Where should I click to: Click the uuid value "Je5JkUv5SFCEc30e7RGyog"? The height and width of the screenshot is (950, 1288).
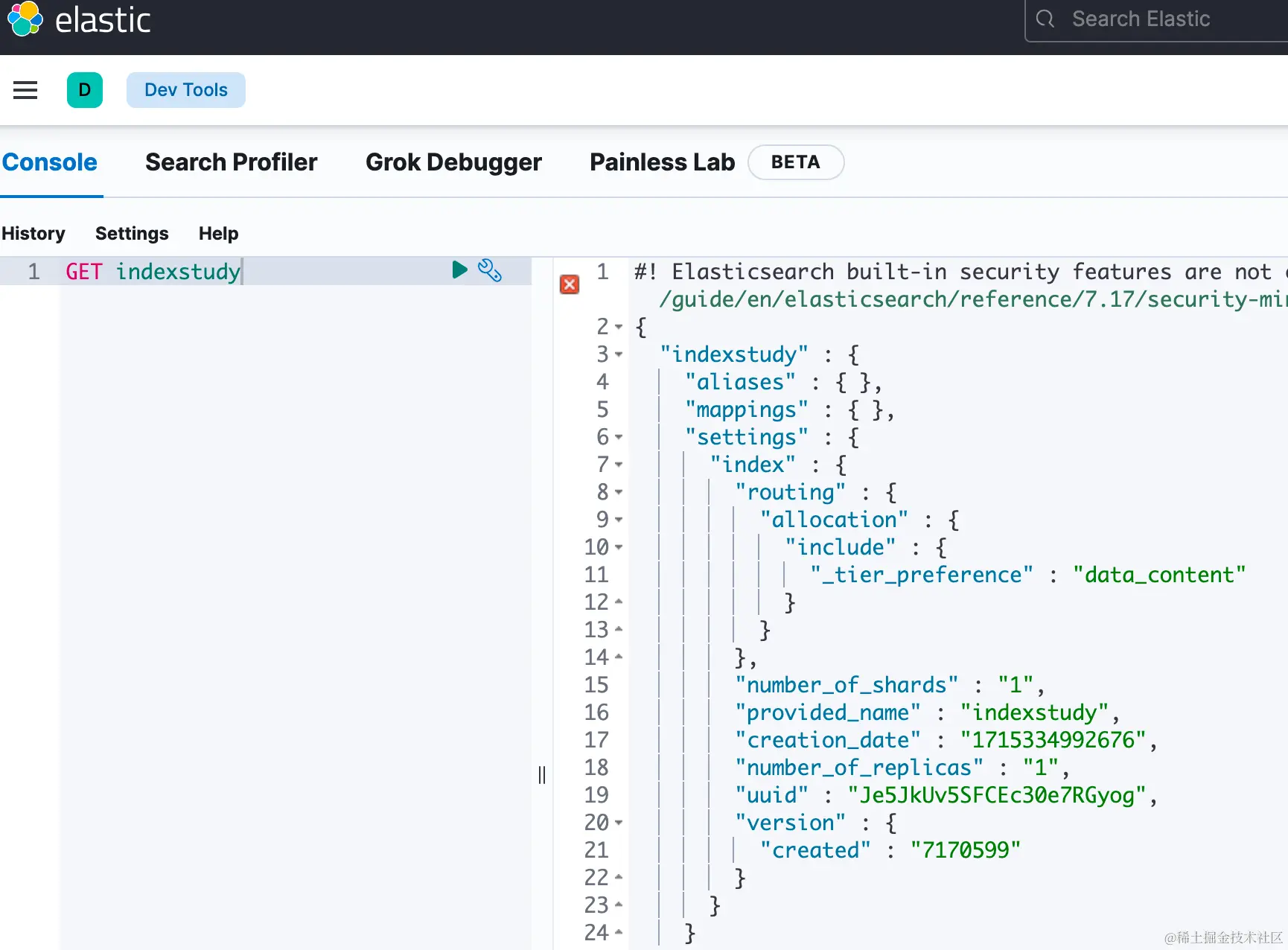(x=996, y=795)
